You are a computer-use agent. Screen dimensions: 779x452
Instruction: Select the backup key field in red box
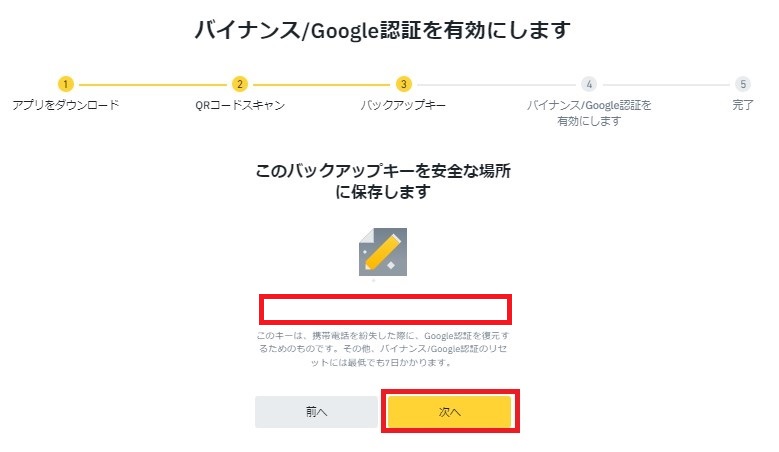coord(386,309)
